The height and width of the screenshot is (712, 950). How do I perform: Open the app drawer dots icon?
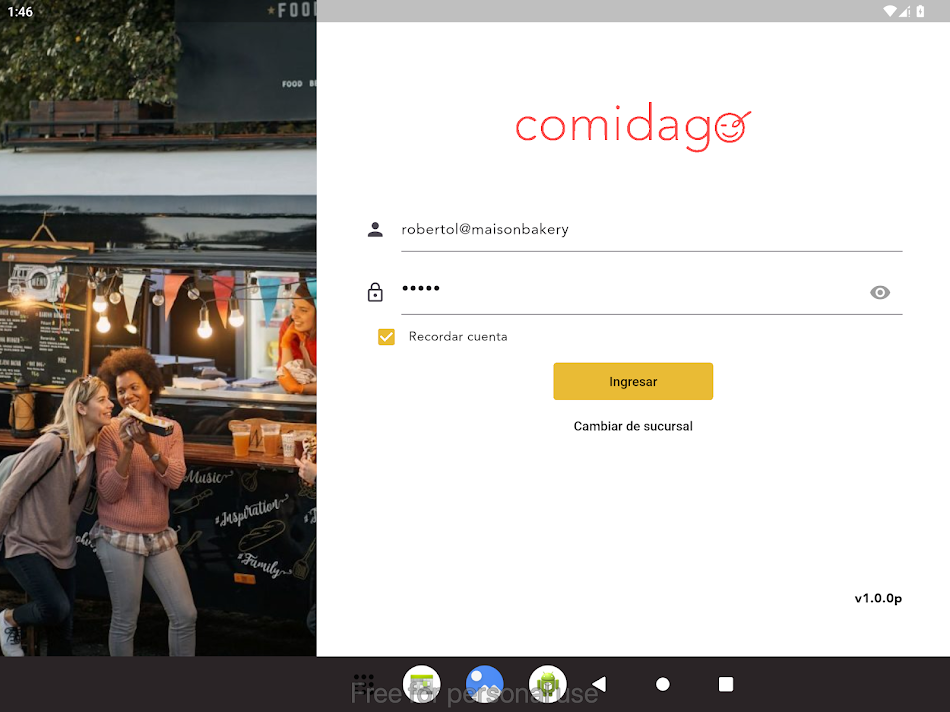point(364,683)
